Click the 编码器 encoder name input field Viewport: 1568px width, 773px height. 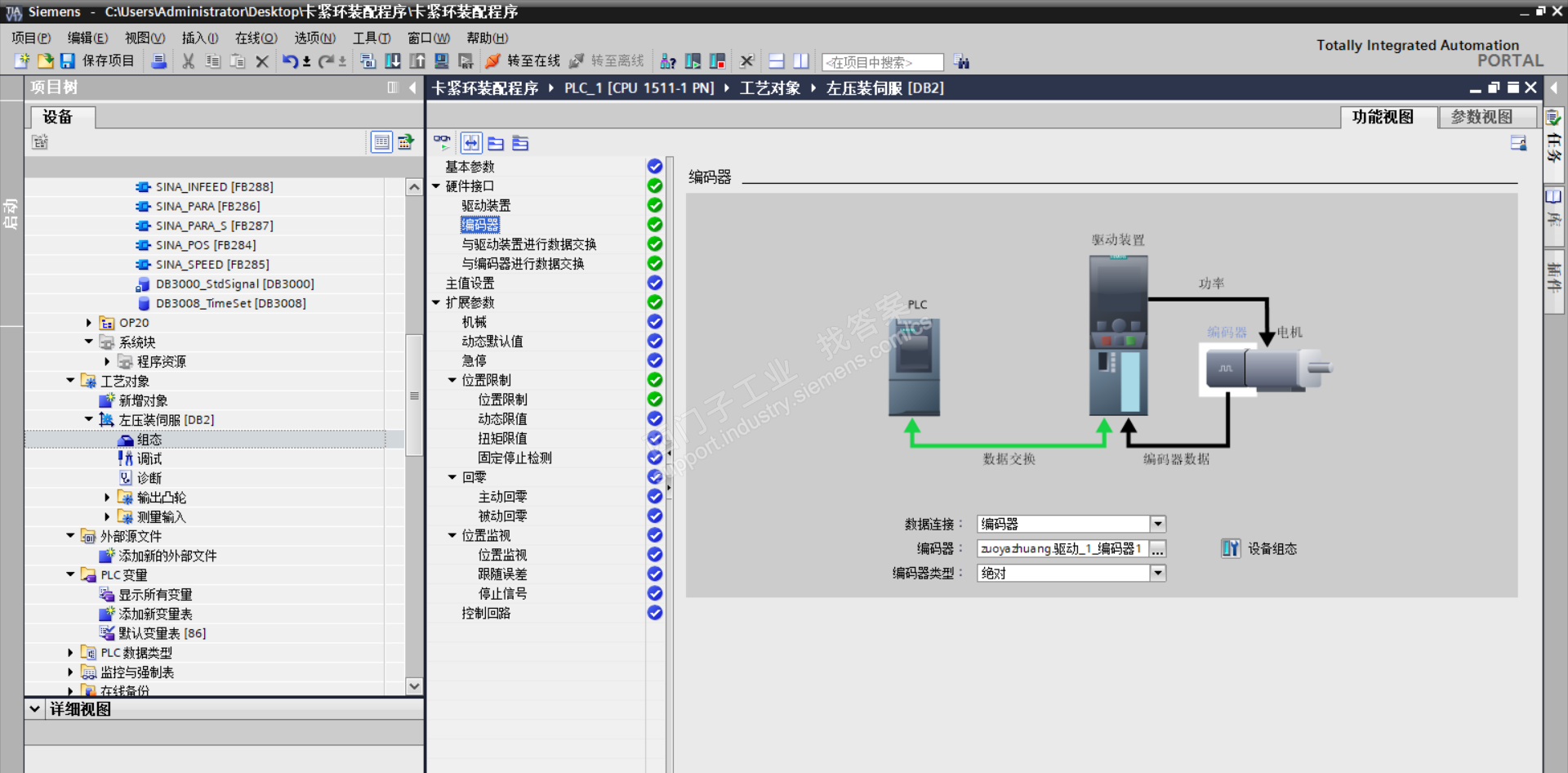(1062, 548)
